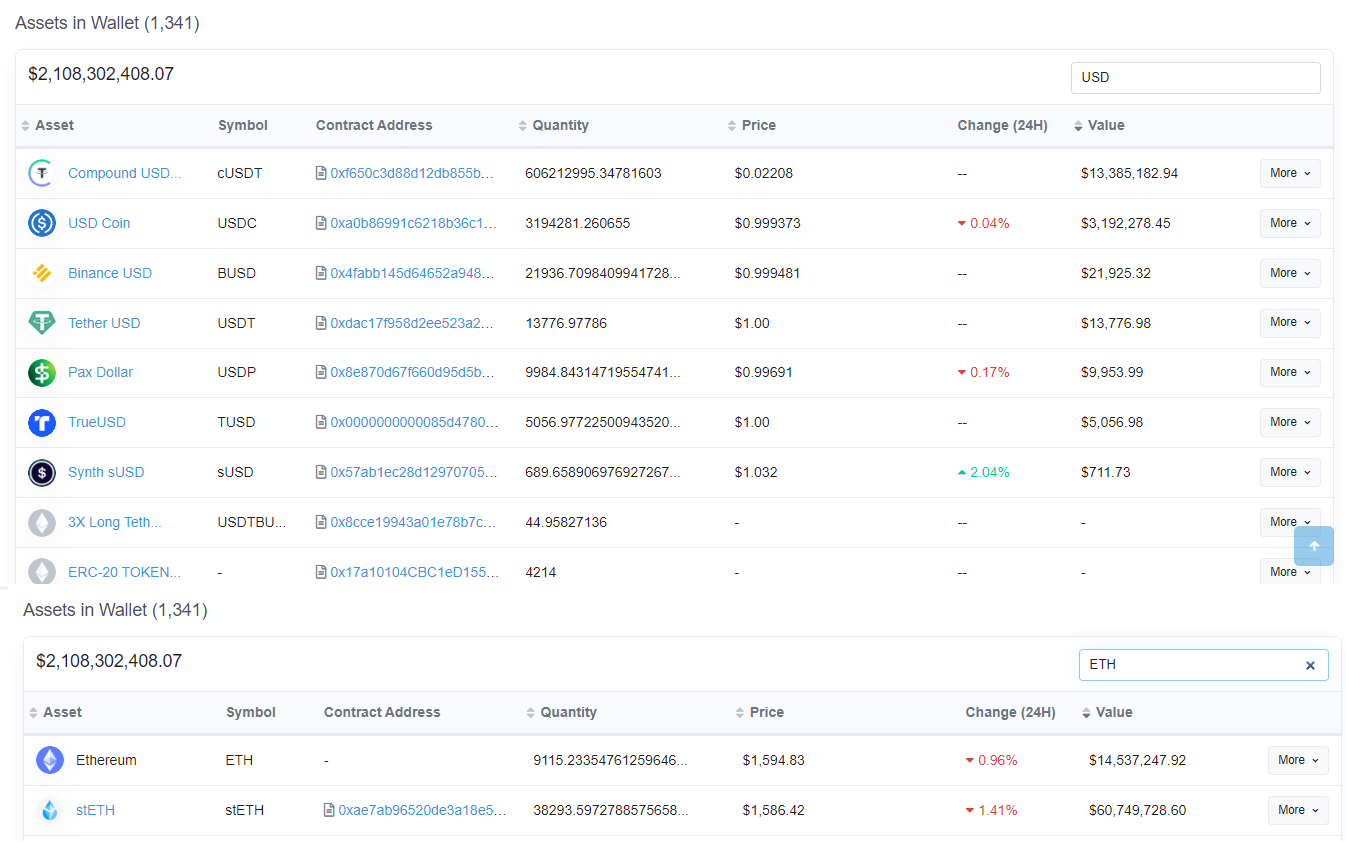This screenshot has width=1346, height=842.
Task: Sort by Value in USD table
Action: tap(1099, 125)
